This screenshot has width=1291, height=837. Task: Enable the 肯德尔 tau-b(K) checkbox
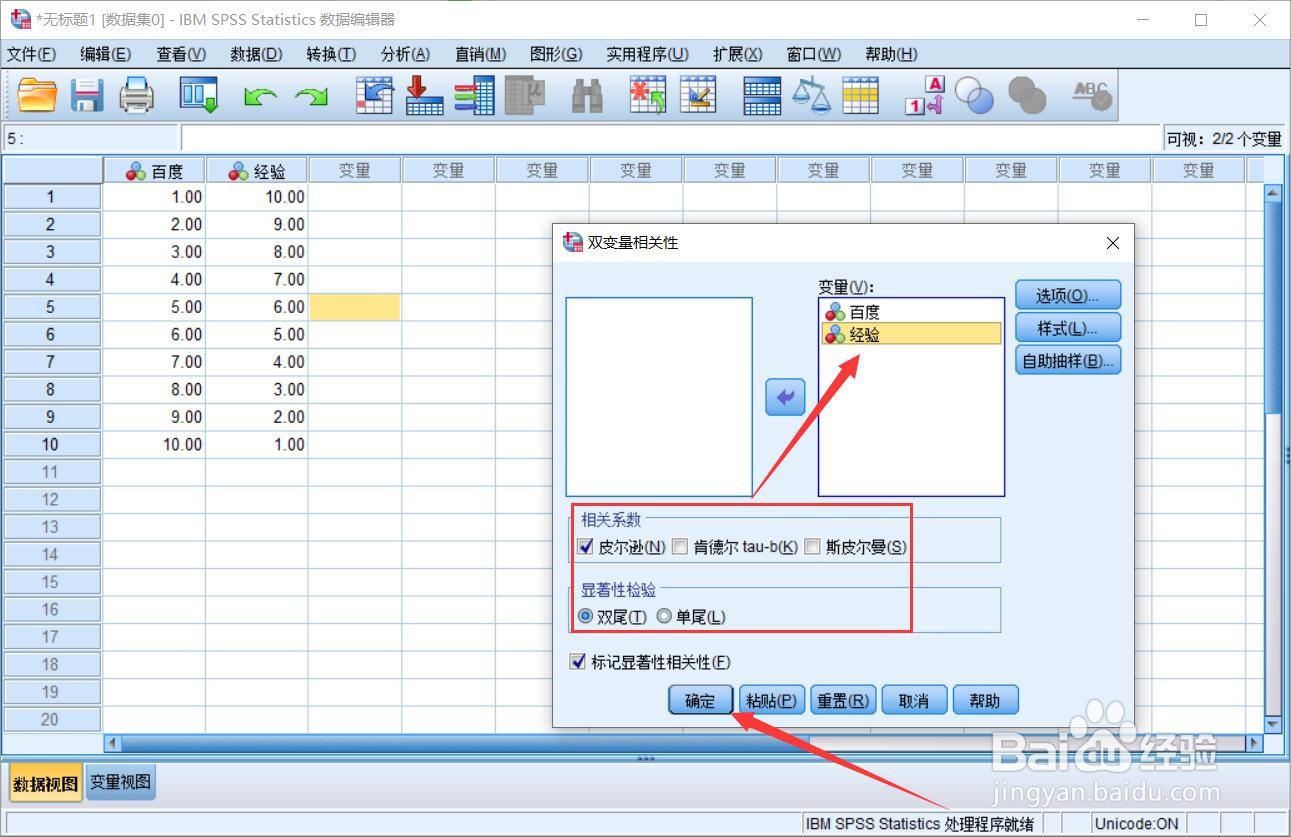click(x=680, y=547)
